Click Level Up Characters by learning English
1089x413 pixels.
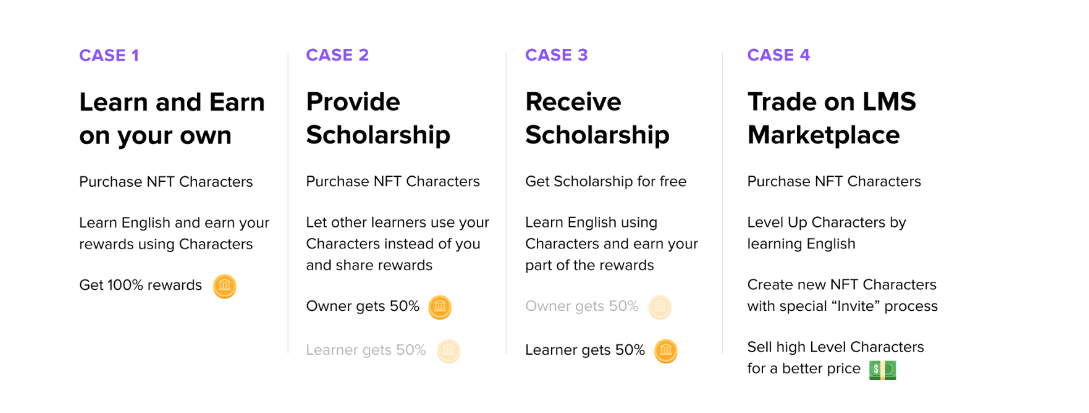826,232
